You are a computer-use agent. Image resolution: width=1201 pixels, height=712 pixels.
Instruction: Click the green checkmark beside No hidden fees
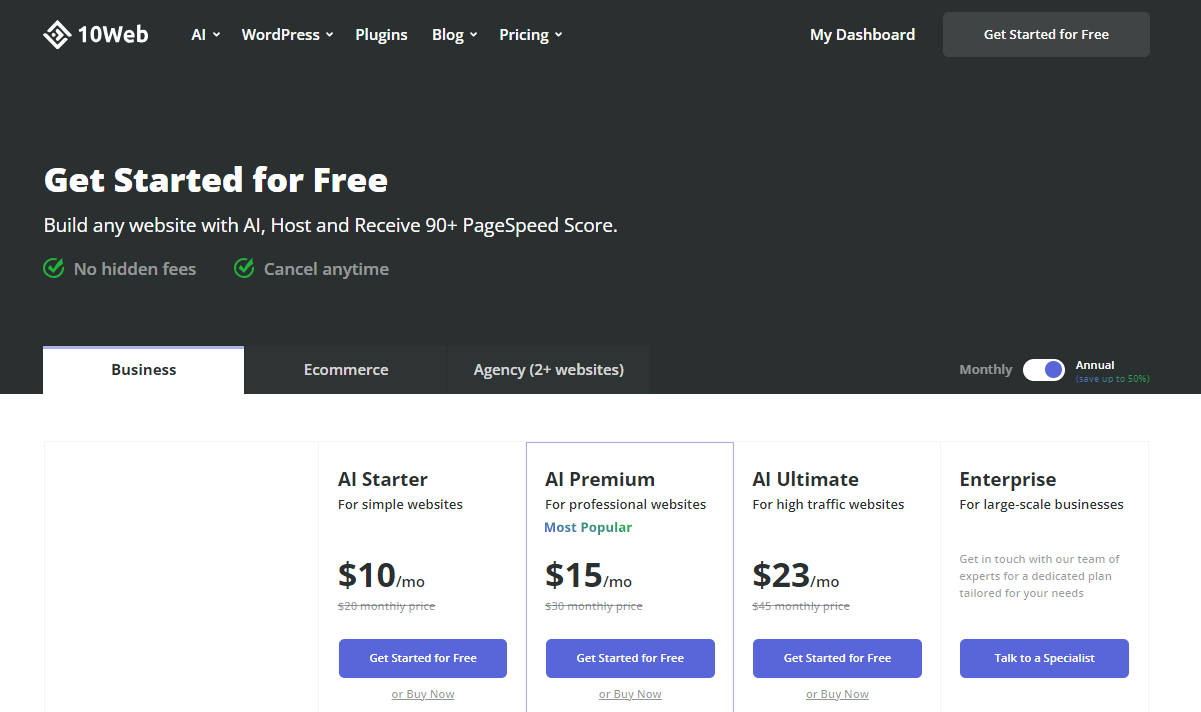[x=54, y=268]
